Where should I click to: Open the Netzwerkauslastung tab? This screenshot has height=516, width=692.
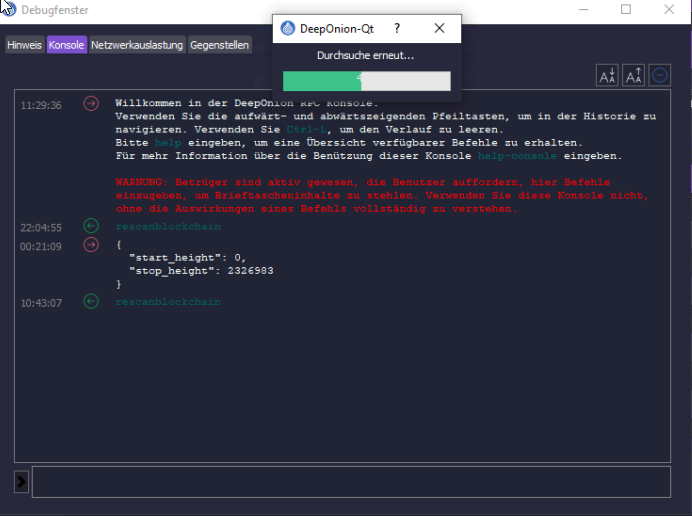click(x=137, y=45)
